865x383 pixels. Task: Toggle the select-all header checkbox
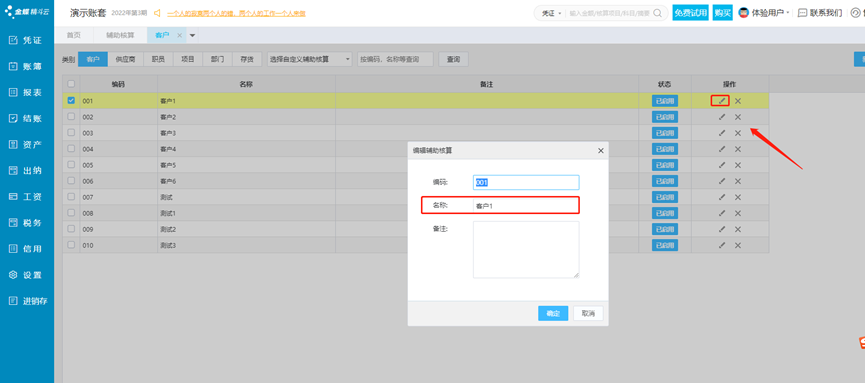pyautogui.click(x=71, y=84)
